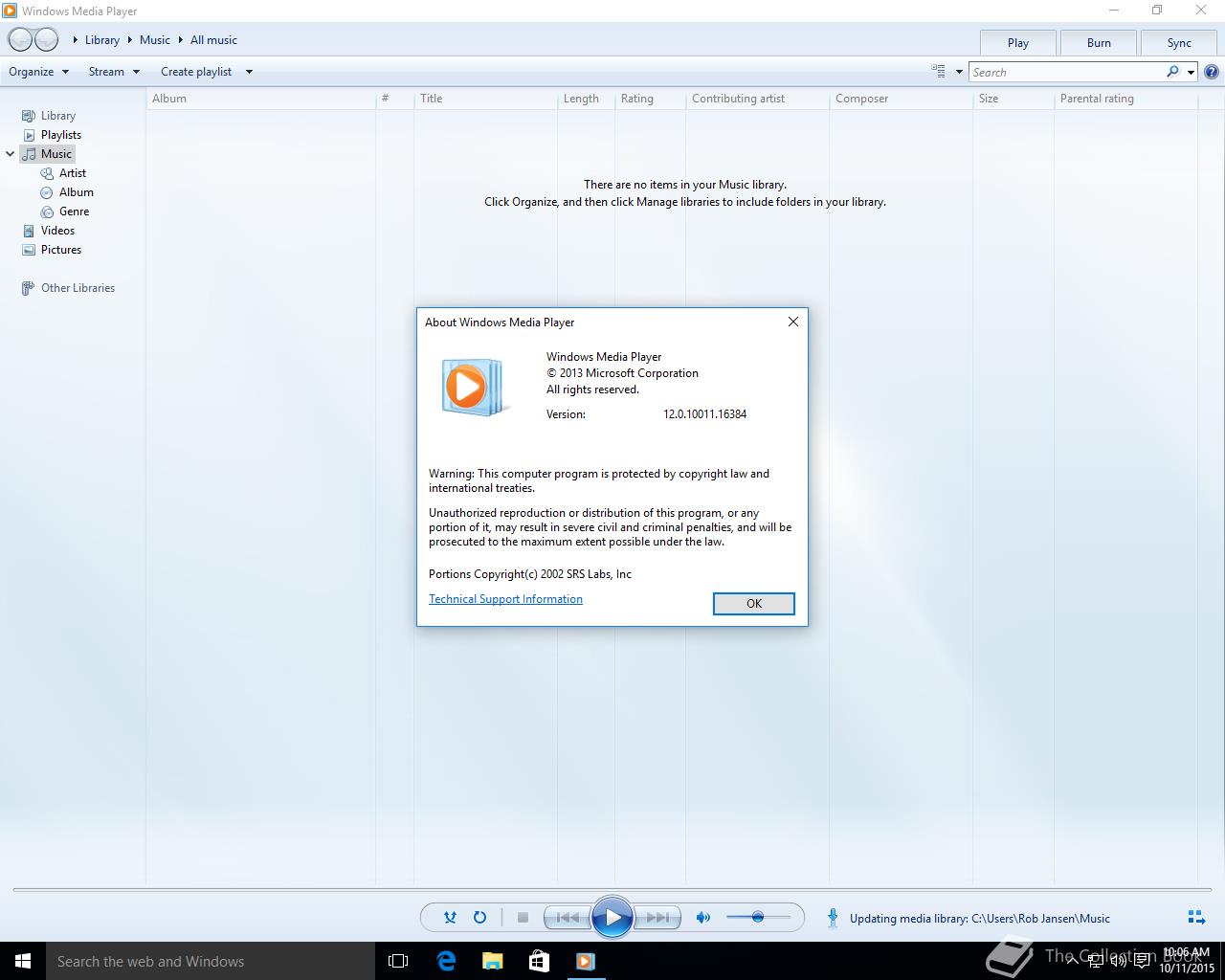The image size is (1225, 980).
Task: Open Pictures in the navigation pane
Action: click(x=61, y=250)
